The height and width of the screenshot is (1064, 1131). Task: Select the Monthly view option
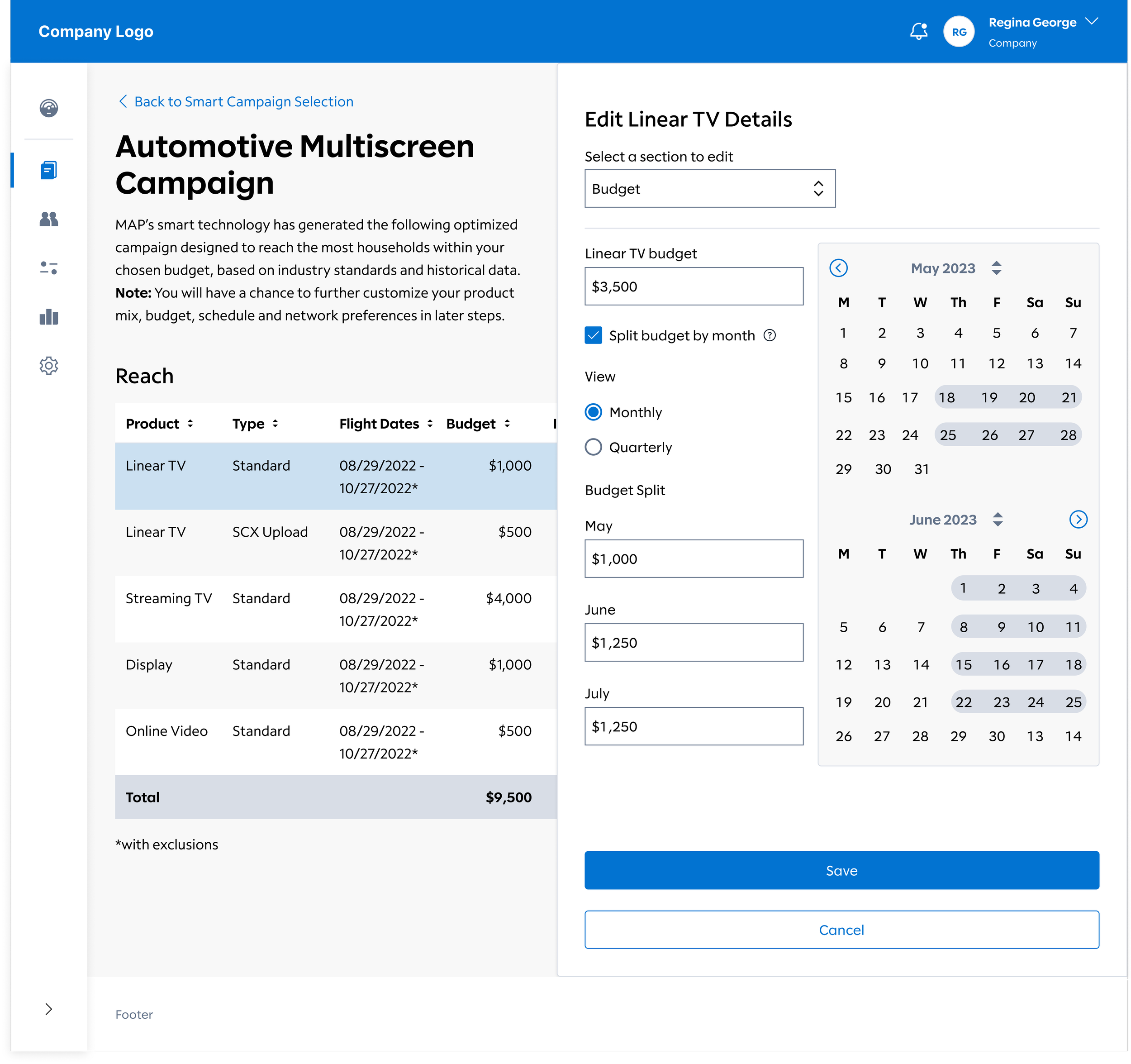[593, 412]
